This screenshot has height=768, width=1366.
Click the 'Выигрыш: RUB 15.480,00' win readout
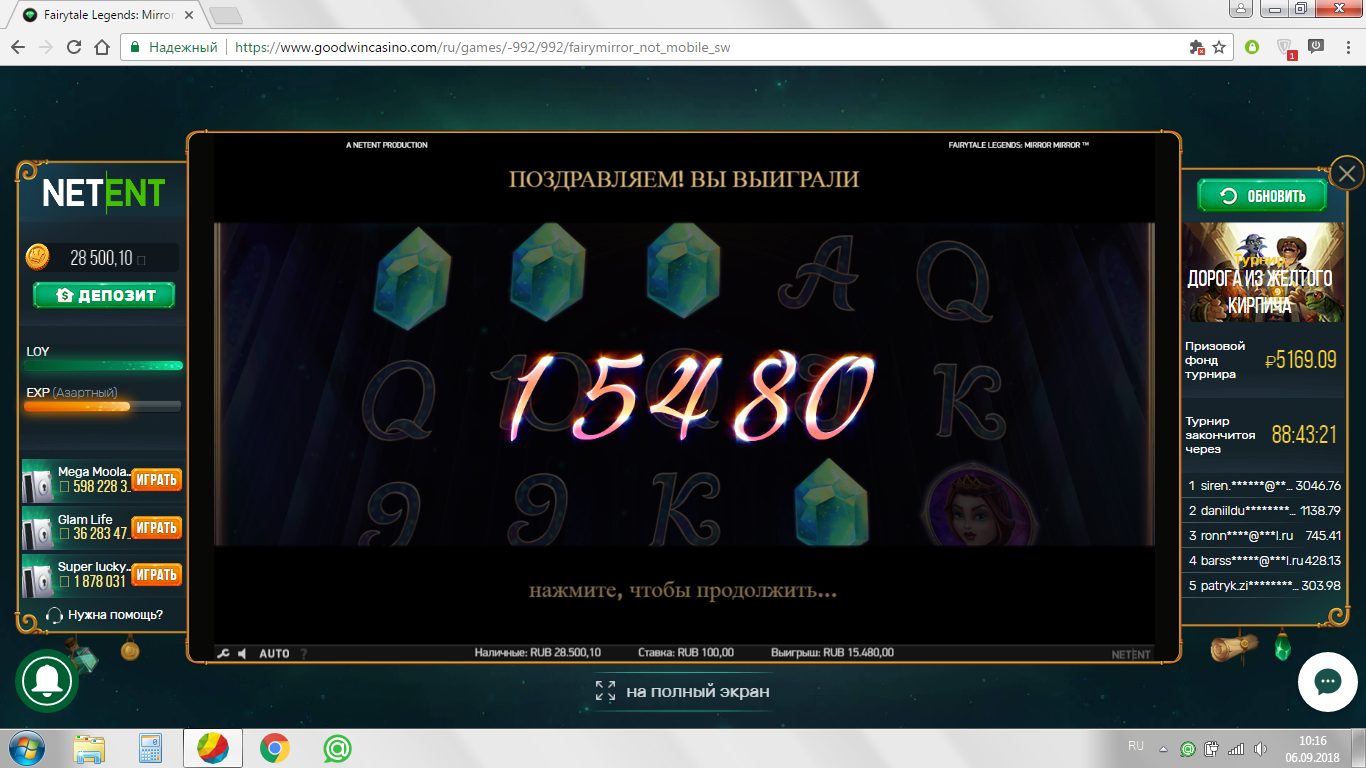point(832,653)
